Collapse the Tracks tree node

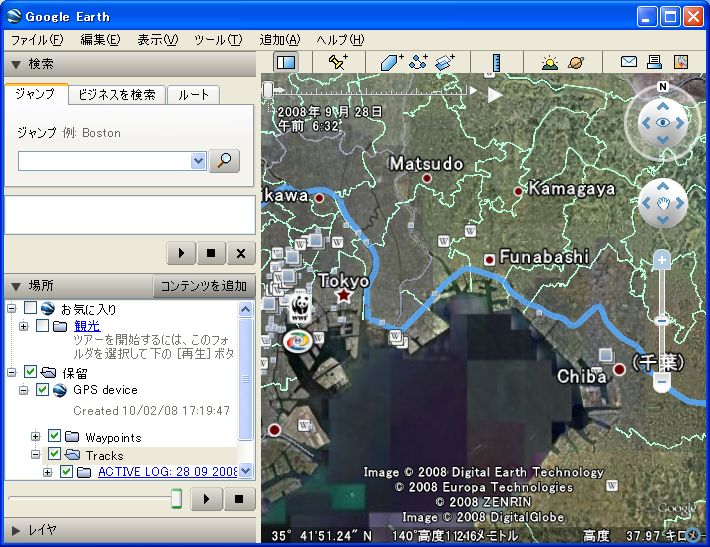point(35,454)
